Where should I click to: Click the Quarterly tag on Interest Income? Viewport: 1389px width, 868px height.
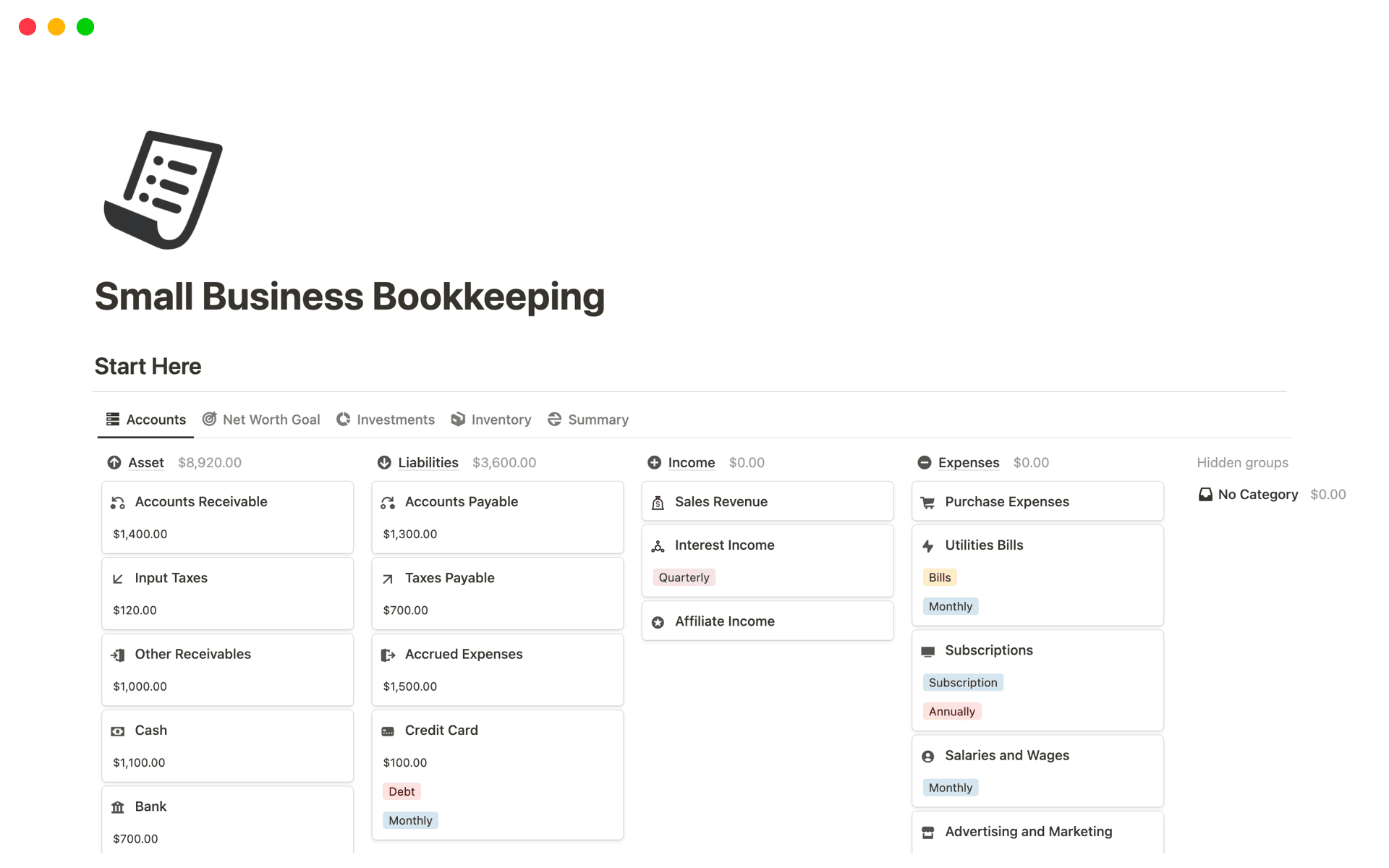(x=684, y=577)
